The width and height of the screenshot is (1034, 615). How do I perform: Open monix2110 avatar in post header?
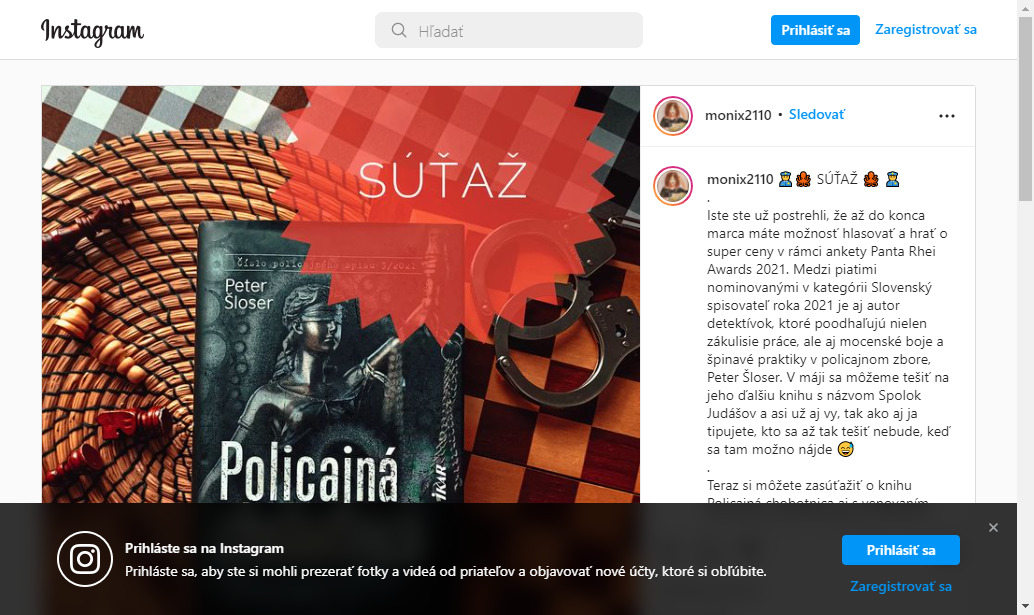673,115
